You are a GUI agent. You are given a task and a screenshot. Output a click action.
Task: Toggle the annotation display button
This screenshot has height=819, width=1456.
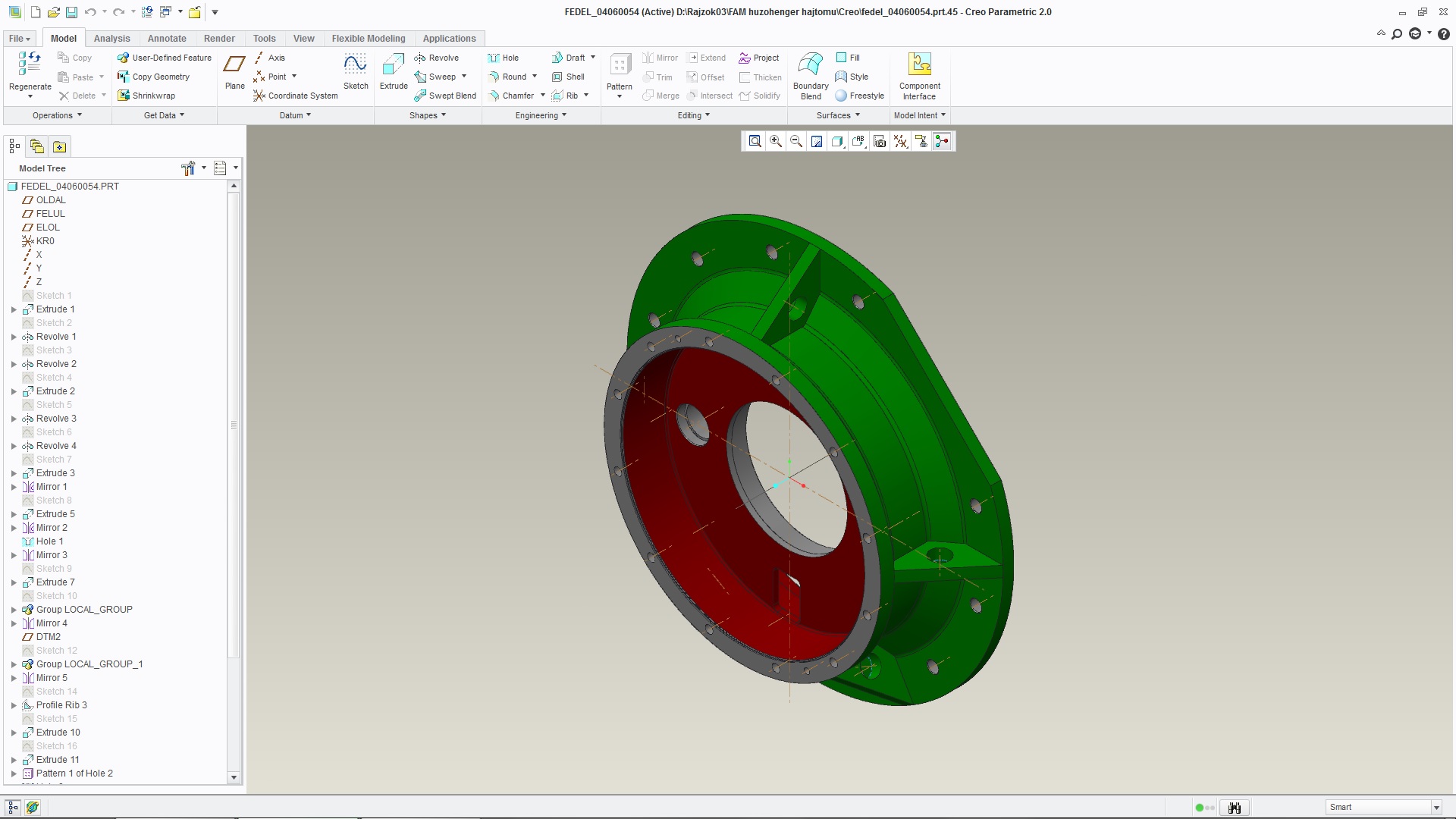coord(921,141)
